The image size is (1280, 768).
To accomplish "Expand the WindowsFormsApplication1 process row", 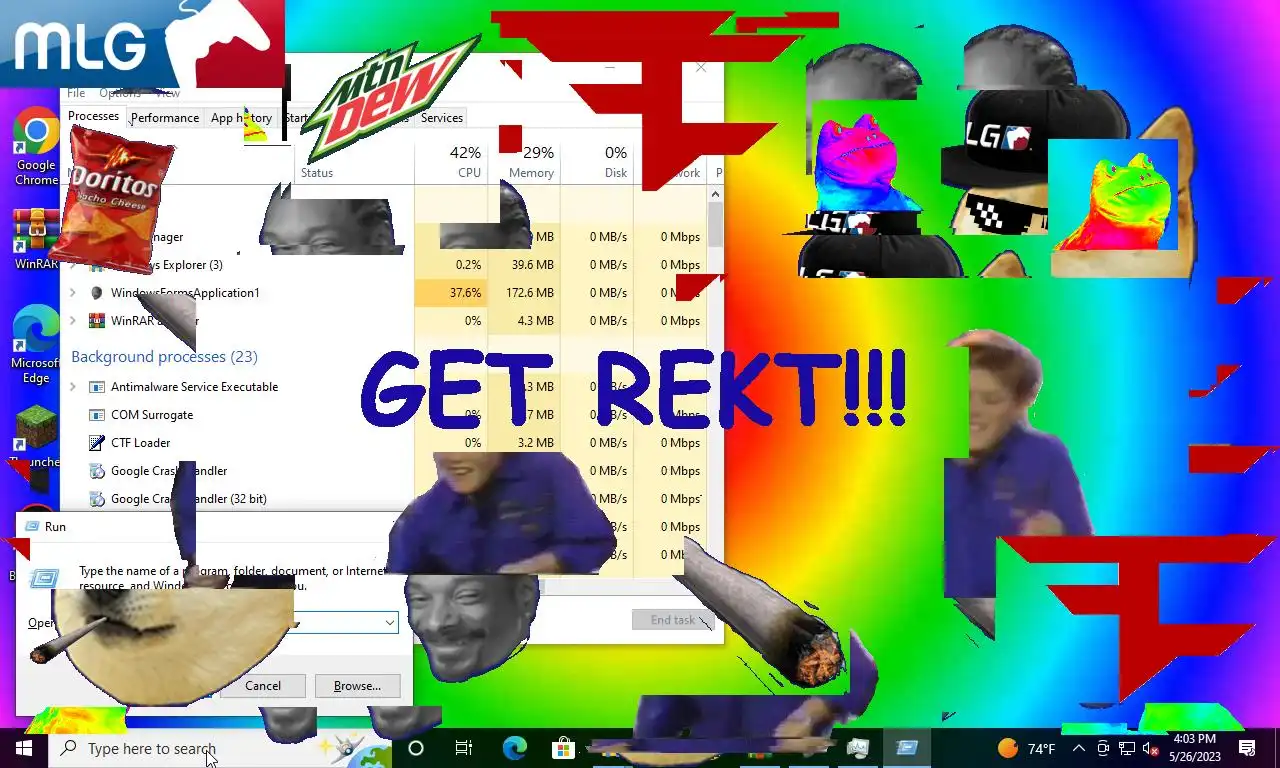I will 72,293.
